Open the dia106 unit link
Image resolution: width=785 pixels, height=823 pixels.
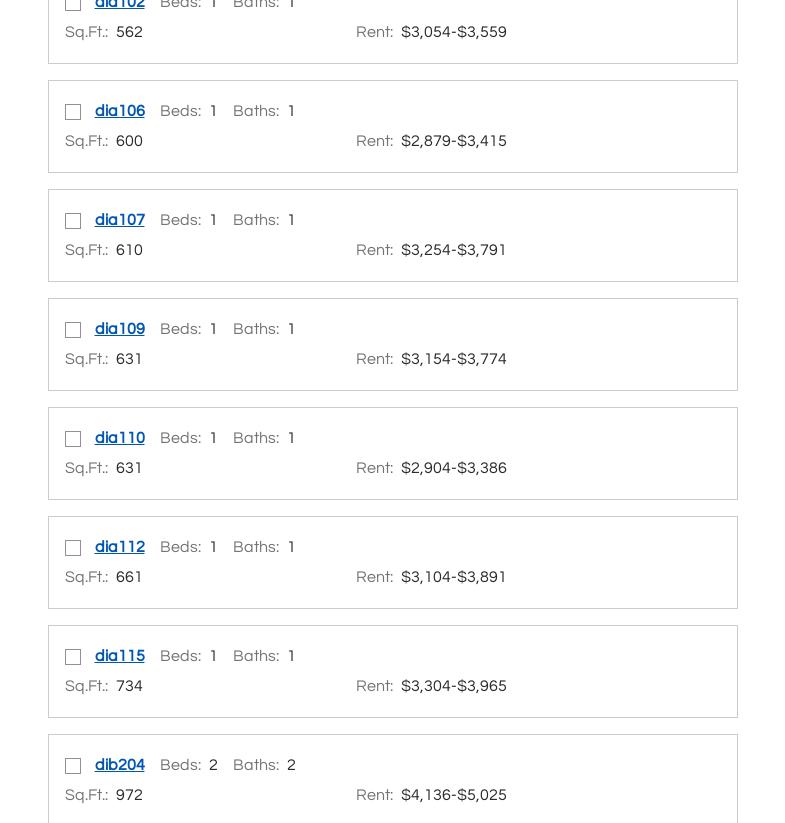coord(120,111)
